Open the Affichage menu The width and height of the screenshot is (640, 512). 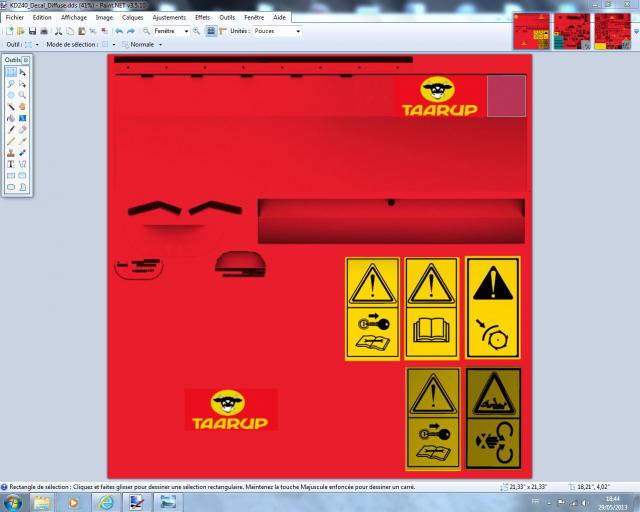tap(74, 18)
